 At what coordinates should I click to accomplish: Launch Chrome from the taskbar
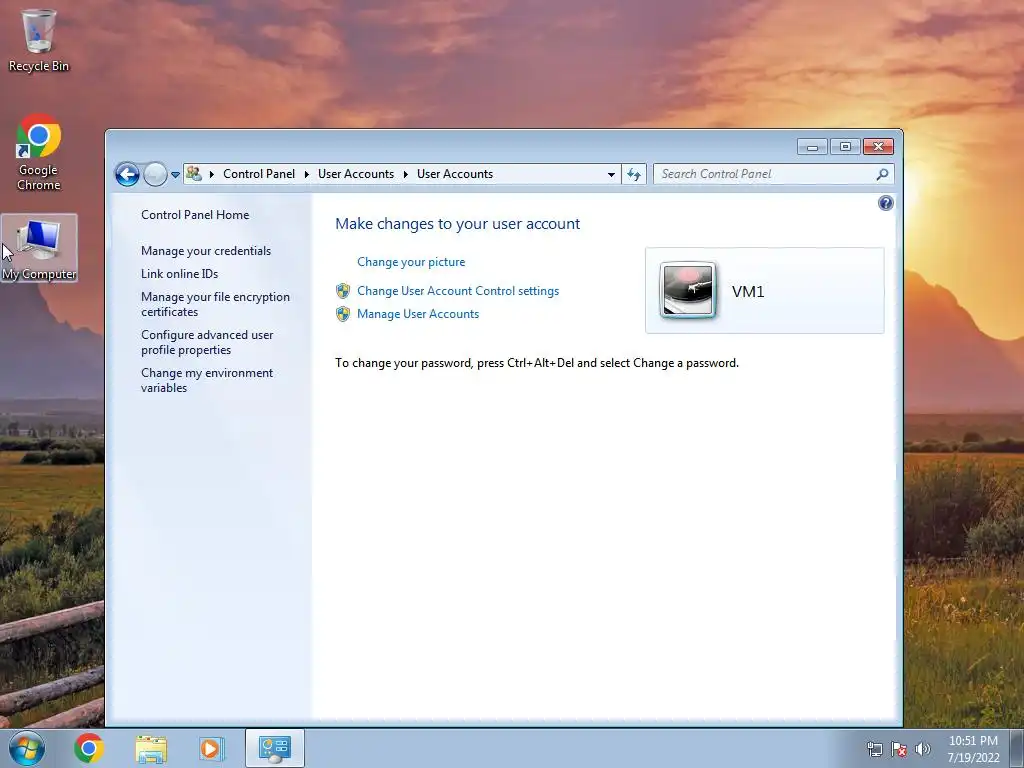pos(89,748)
